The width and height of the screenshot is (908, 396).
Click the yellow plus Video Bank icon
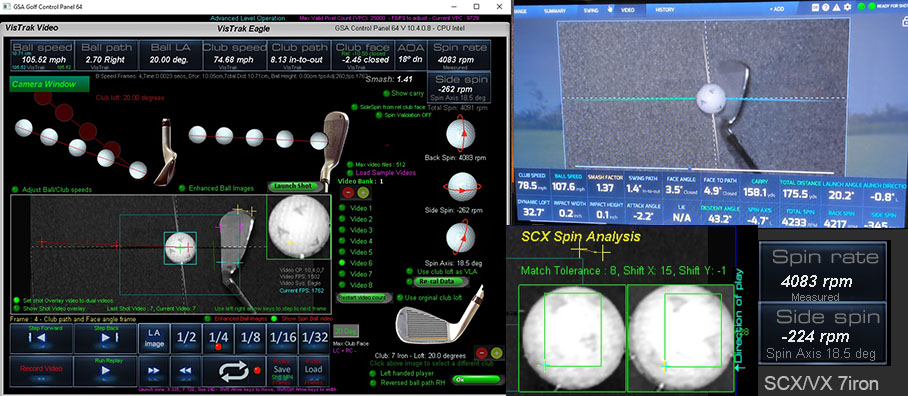[x=362, y=192]
